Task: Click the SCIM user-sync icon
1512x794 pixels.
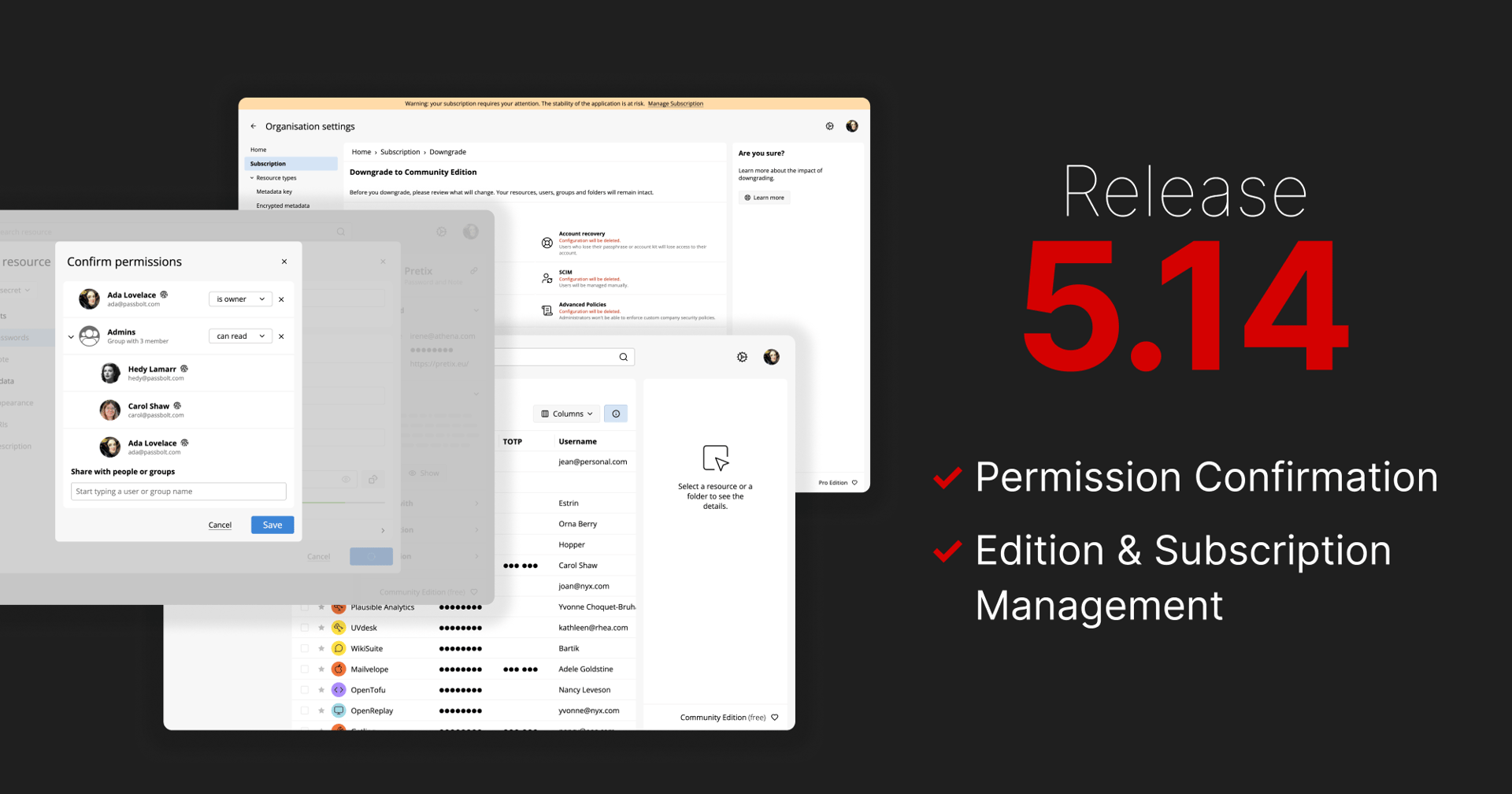Action: [x=547, y=278]
